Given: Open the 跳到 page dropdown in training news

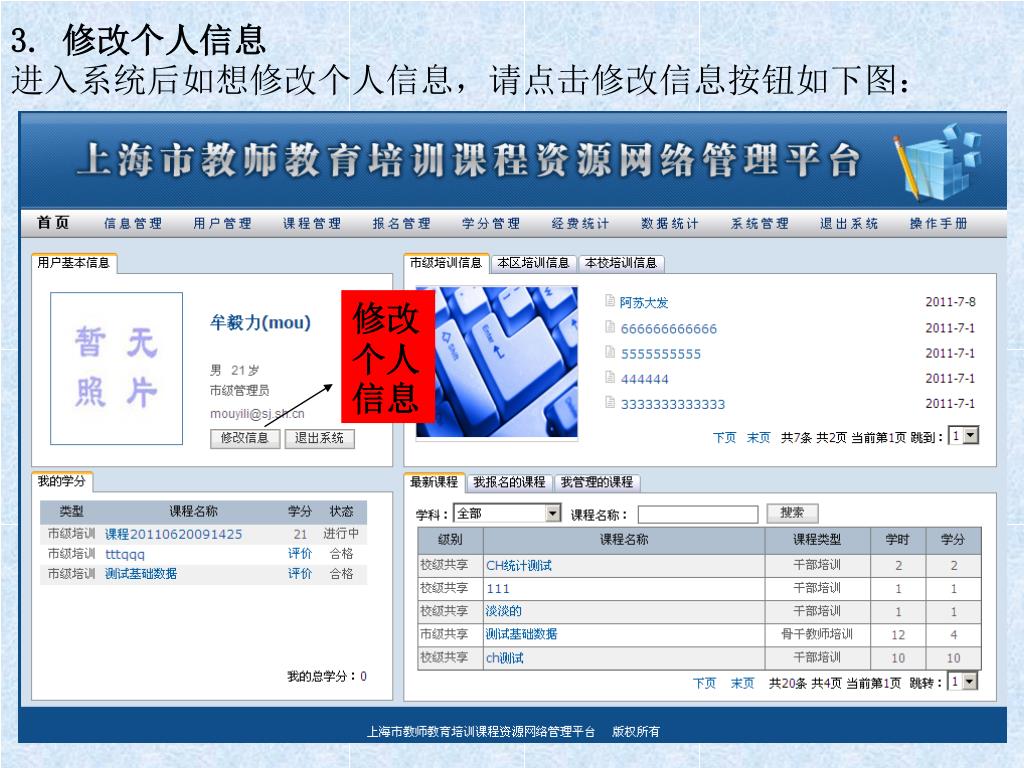Looking at the screenshot, I should coord(964,436).
